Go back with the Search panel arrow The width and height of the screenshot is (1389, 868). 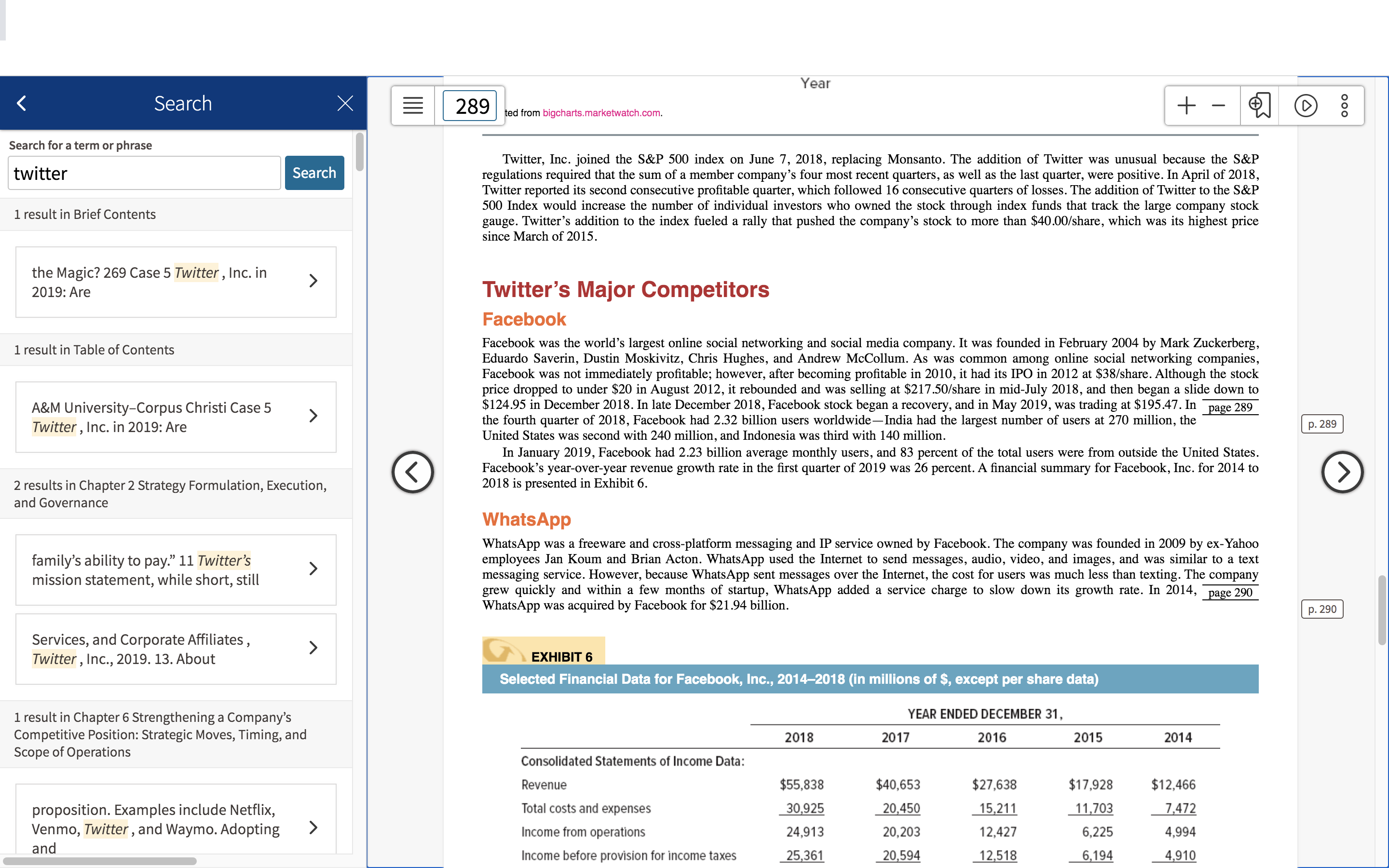click(x=22, y=103)
